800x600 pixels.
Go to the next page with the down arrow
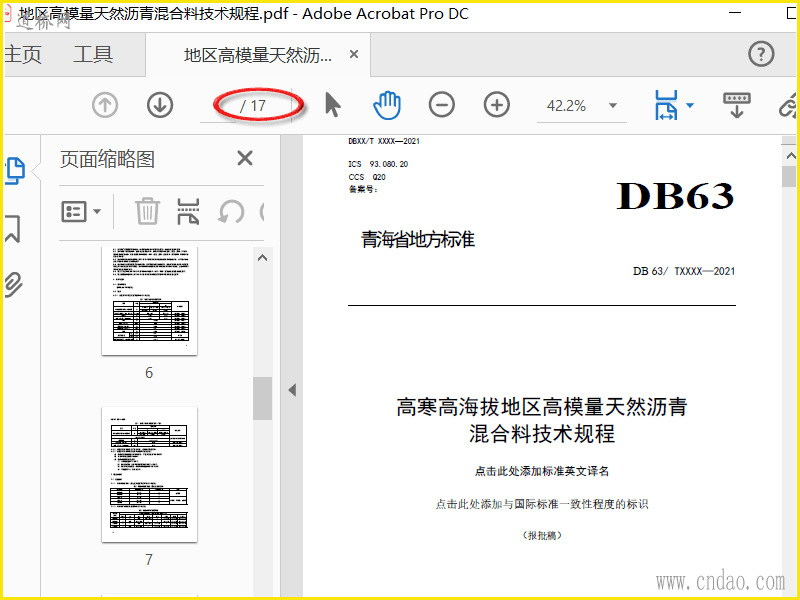tap(160, 106)
